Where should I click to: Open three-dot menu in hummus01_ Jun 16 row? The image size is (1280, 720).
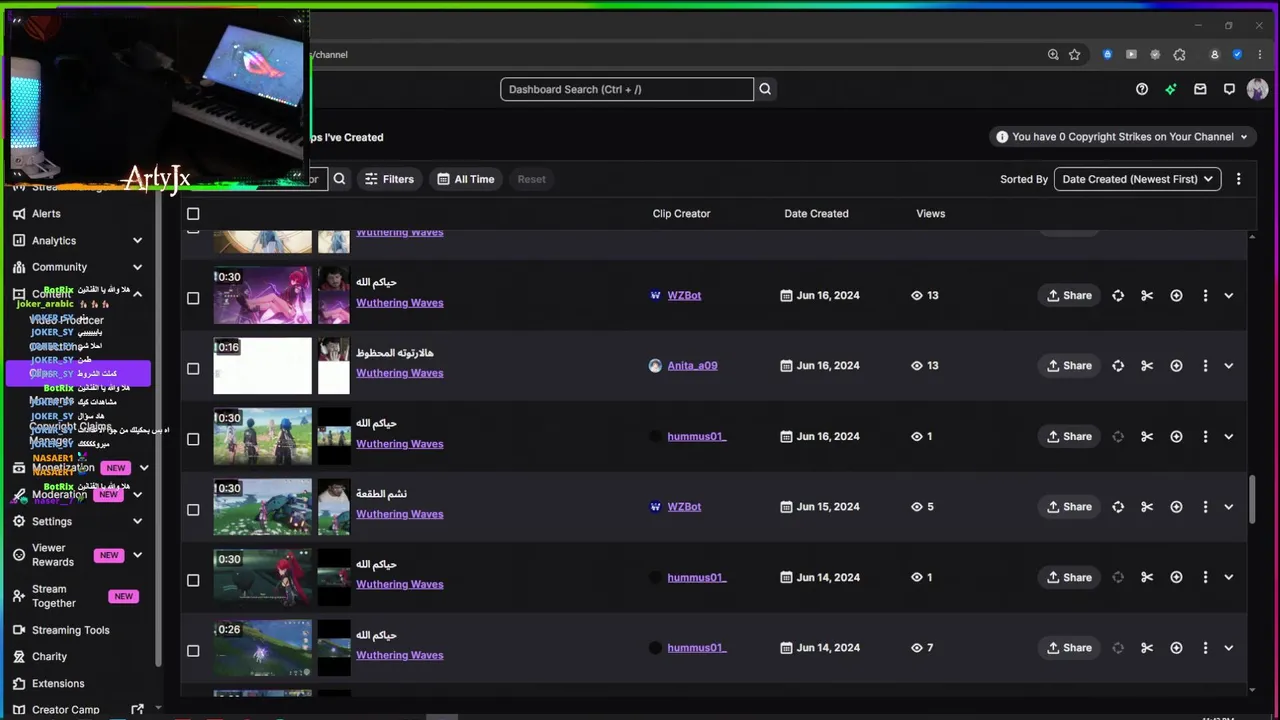pos(1205,436)
